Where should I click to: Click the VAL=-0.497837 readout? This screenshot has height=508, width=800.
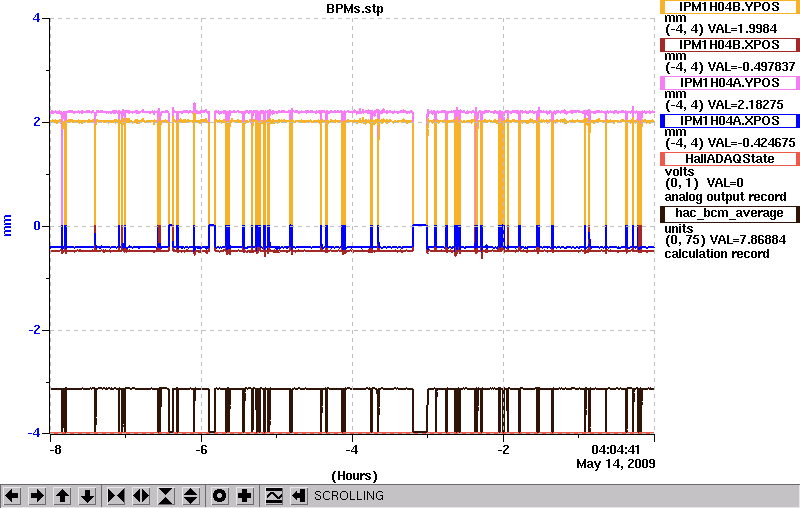[754, 66]
